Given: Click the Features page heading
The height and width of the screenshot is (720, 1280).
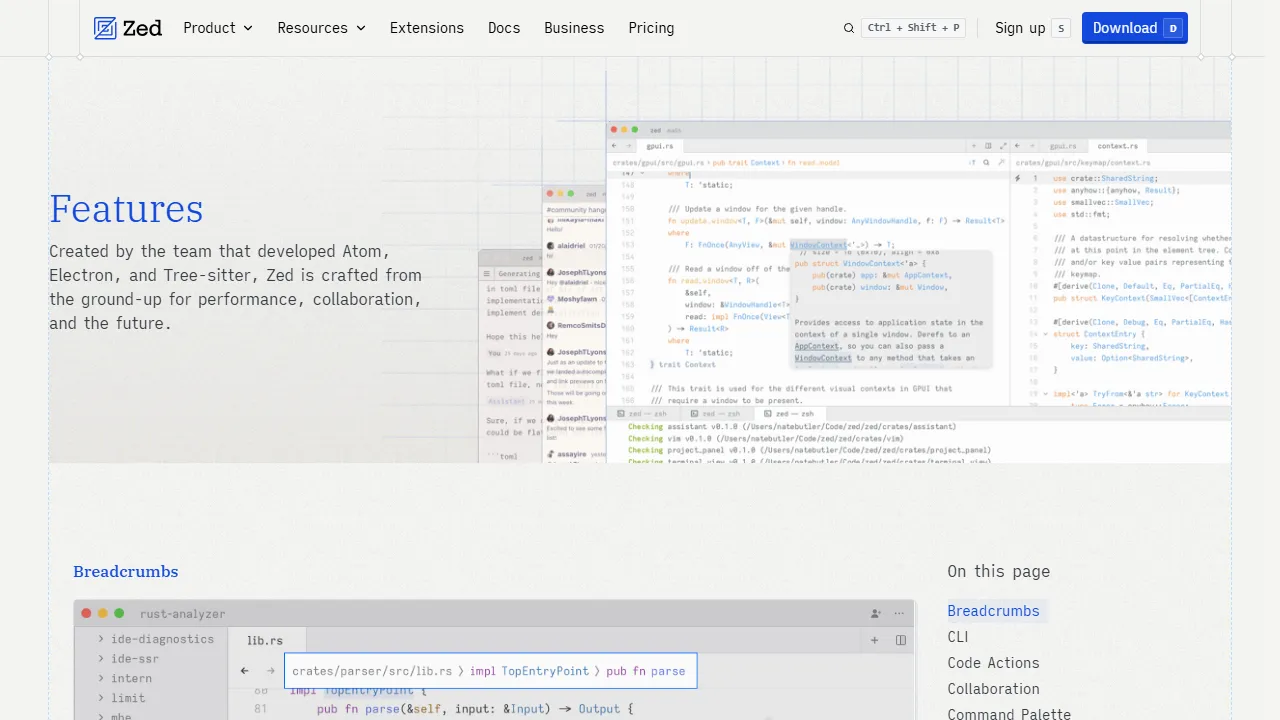Looking at the screenshot, I should [126, 209].
